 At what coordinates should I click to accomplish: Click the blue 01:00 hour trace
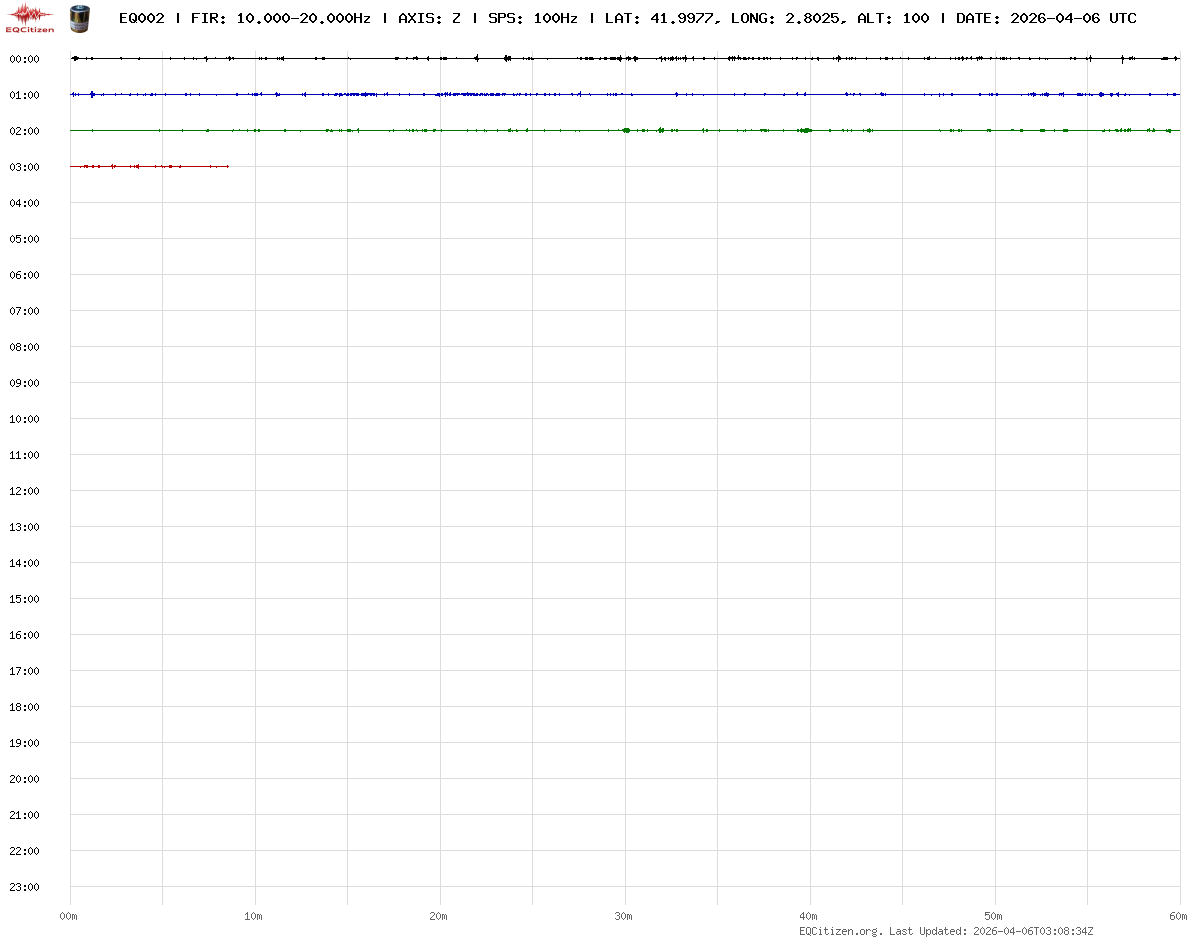(600, 94)
